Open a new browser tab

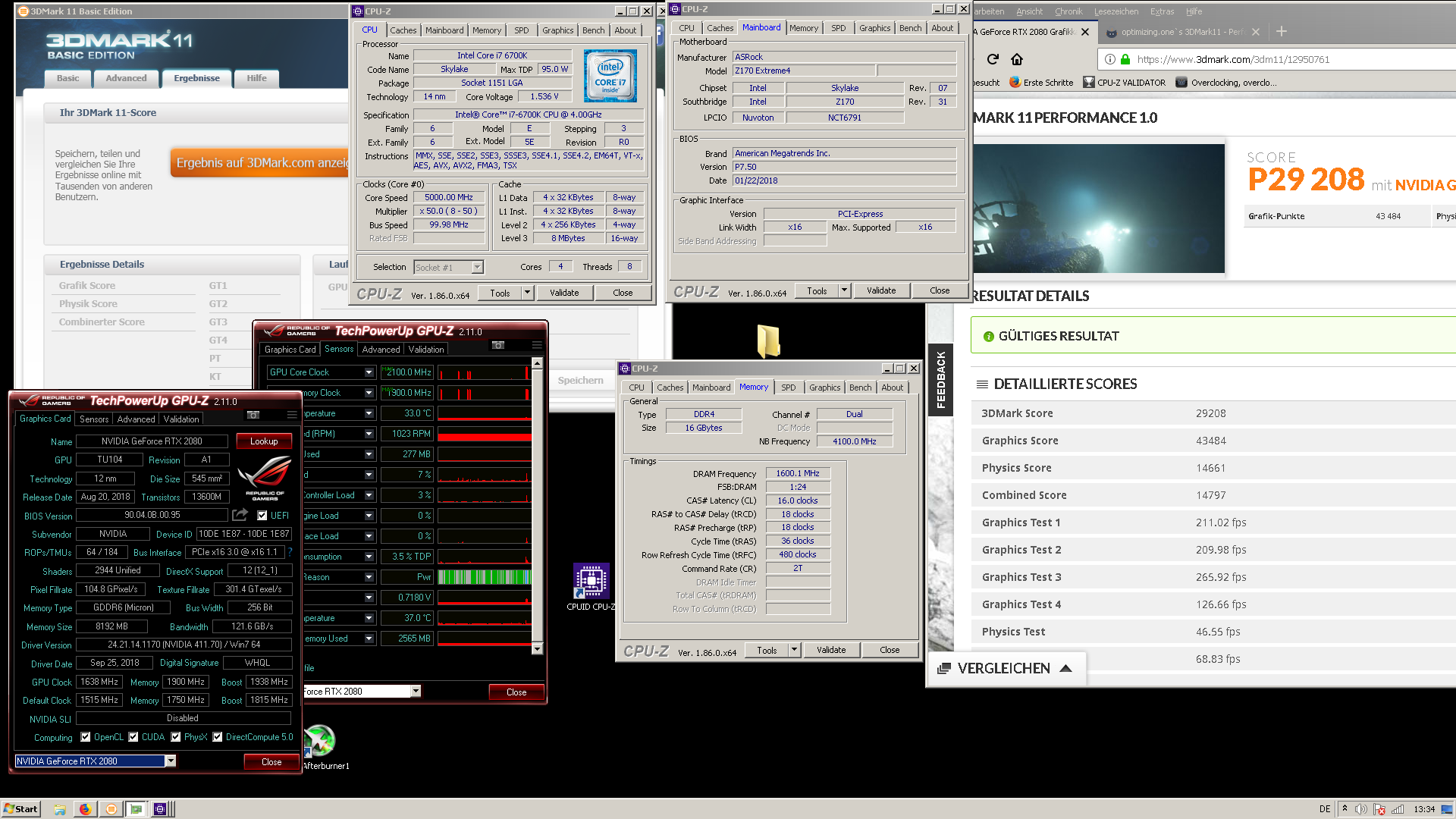[1282, 31]
